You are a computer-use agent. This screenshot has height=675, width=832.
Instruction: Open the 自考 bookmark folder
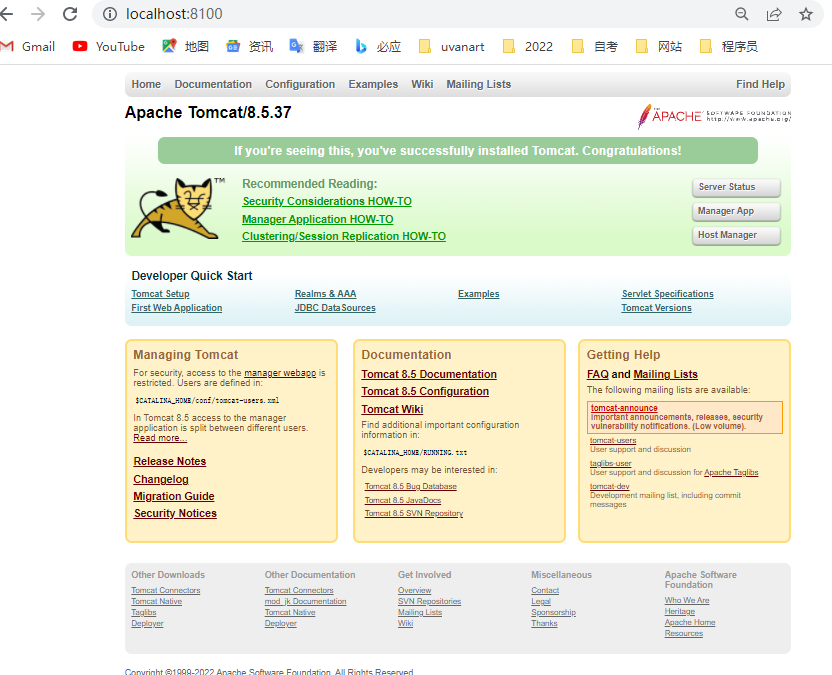pyautogui.click(x=595, y=47)
